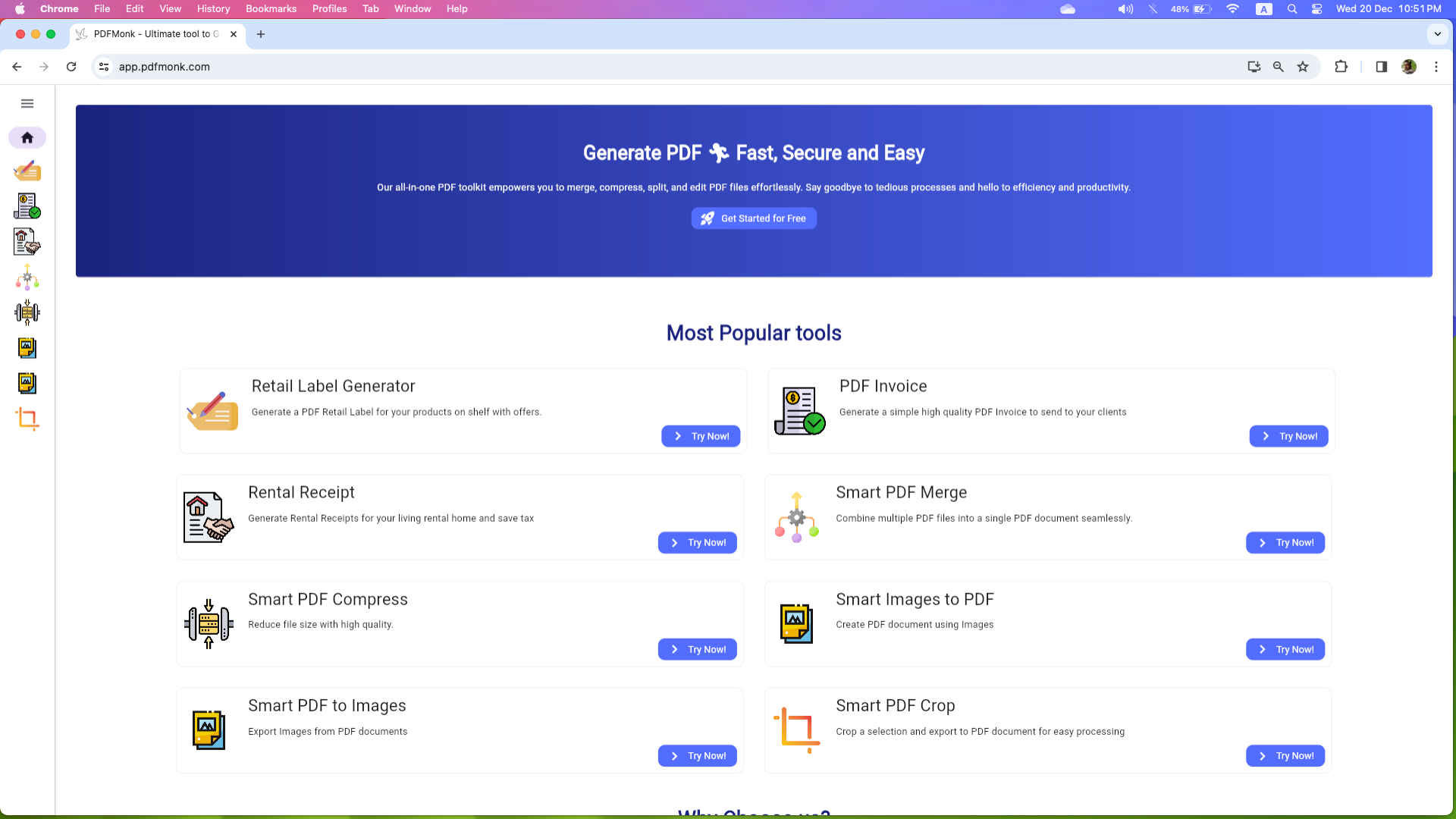Click Try Now for Retail Label Generator

700,435
